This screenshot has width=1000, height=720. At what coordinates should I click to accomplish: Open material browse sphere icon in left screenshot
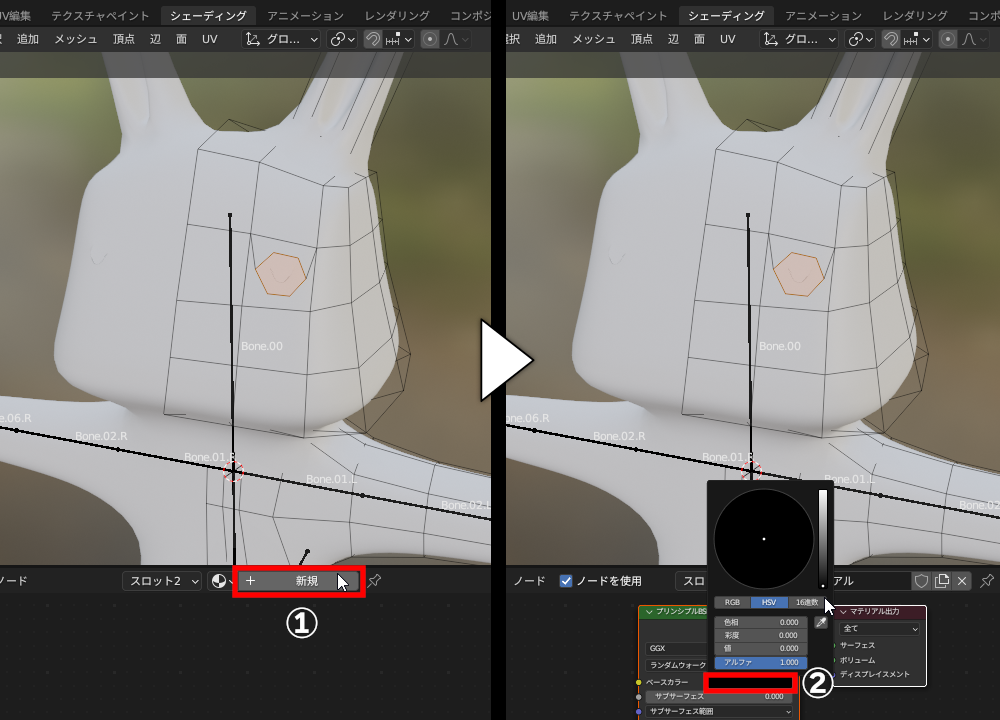[x=221, y=581]
